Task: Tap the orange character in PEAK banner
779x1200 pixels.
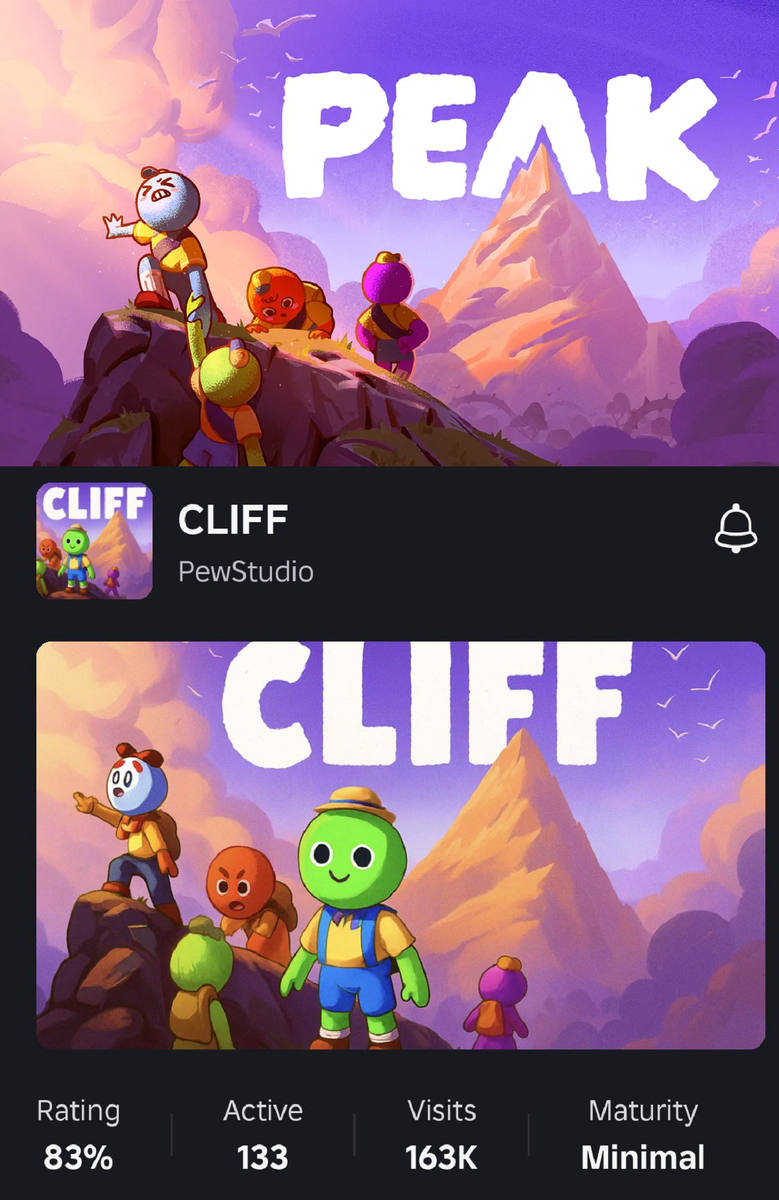Action: pyautogui.click(x=284, y=300)
